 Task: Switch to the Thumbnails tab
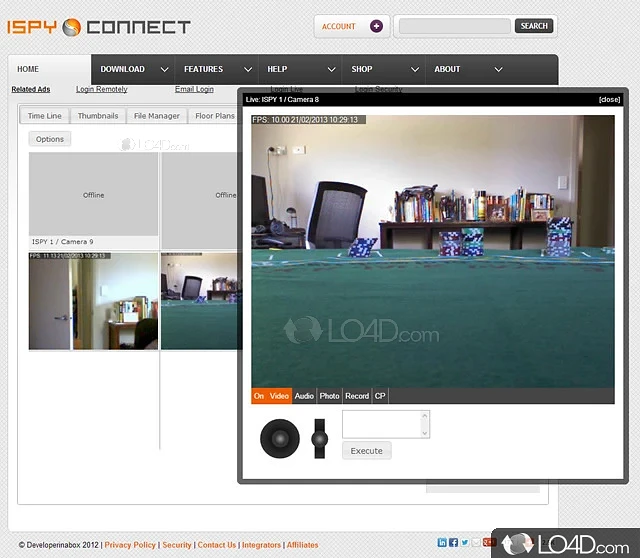(x=98, y=116)
